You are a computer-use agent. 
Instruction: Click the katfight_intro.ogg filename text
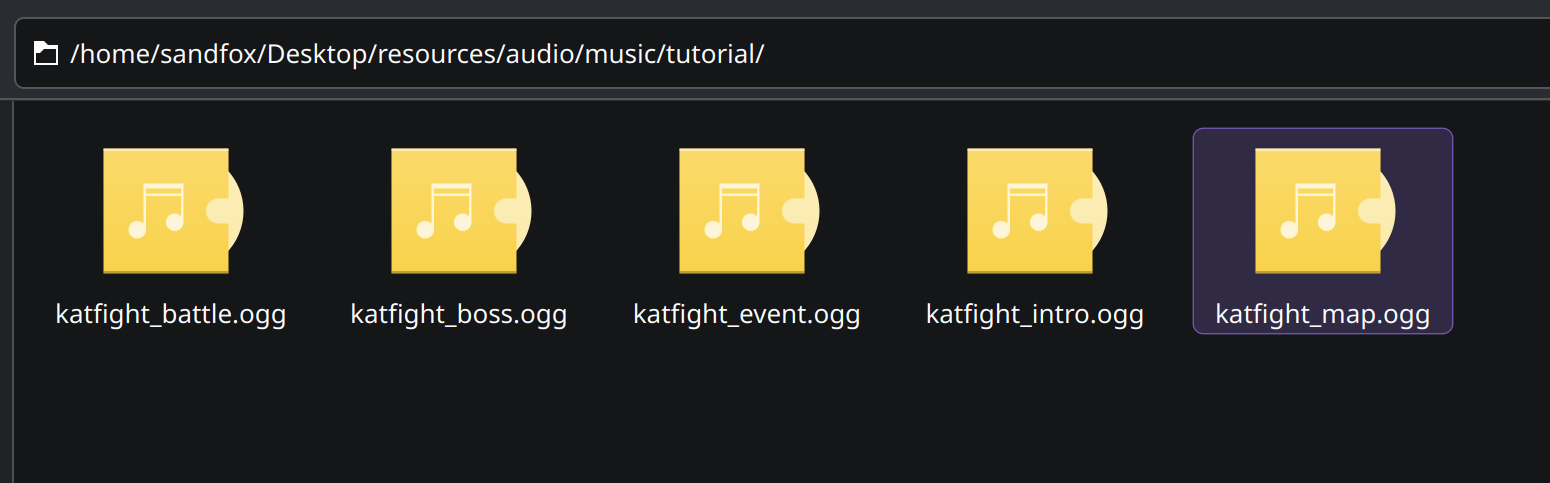(1035, 315)
